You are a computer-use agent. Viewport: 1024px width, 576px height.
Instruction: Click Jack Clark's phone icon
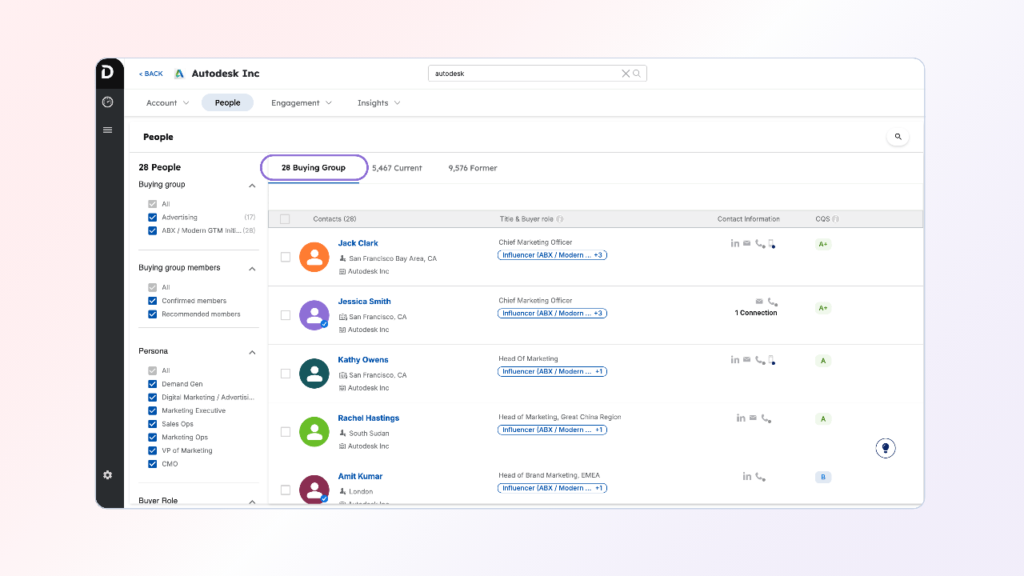[x=760, y=244]
